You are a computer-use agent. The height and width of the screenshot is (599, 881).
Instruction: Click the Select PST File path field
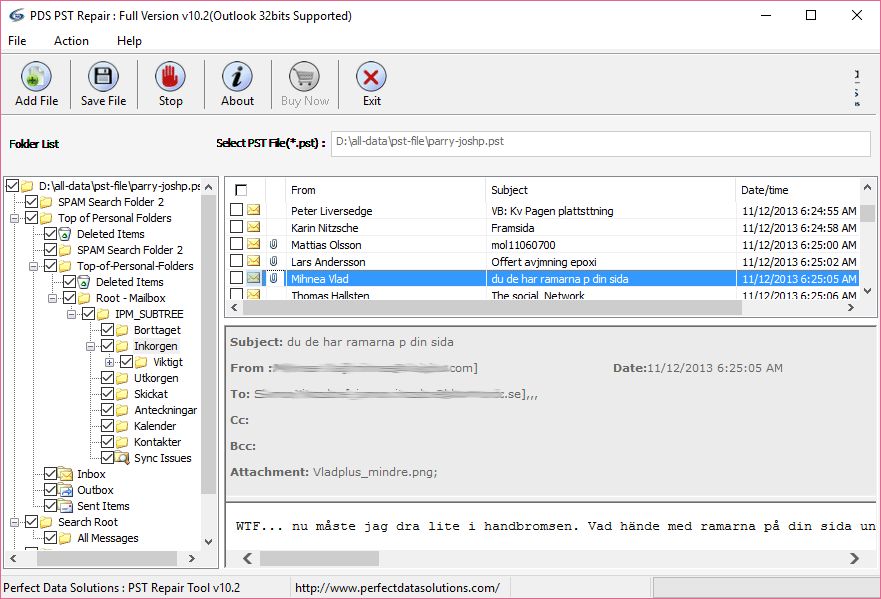point(600,143)
